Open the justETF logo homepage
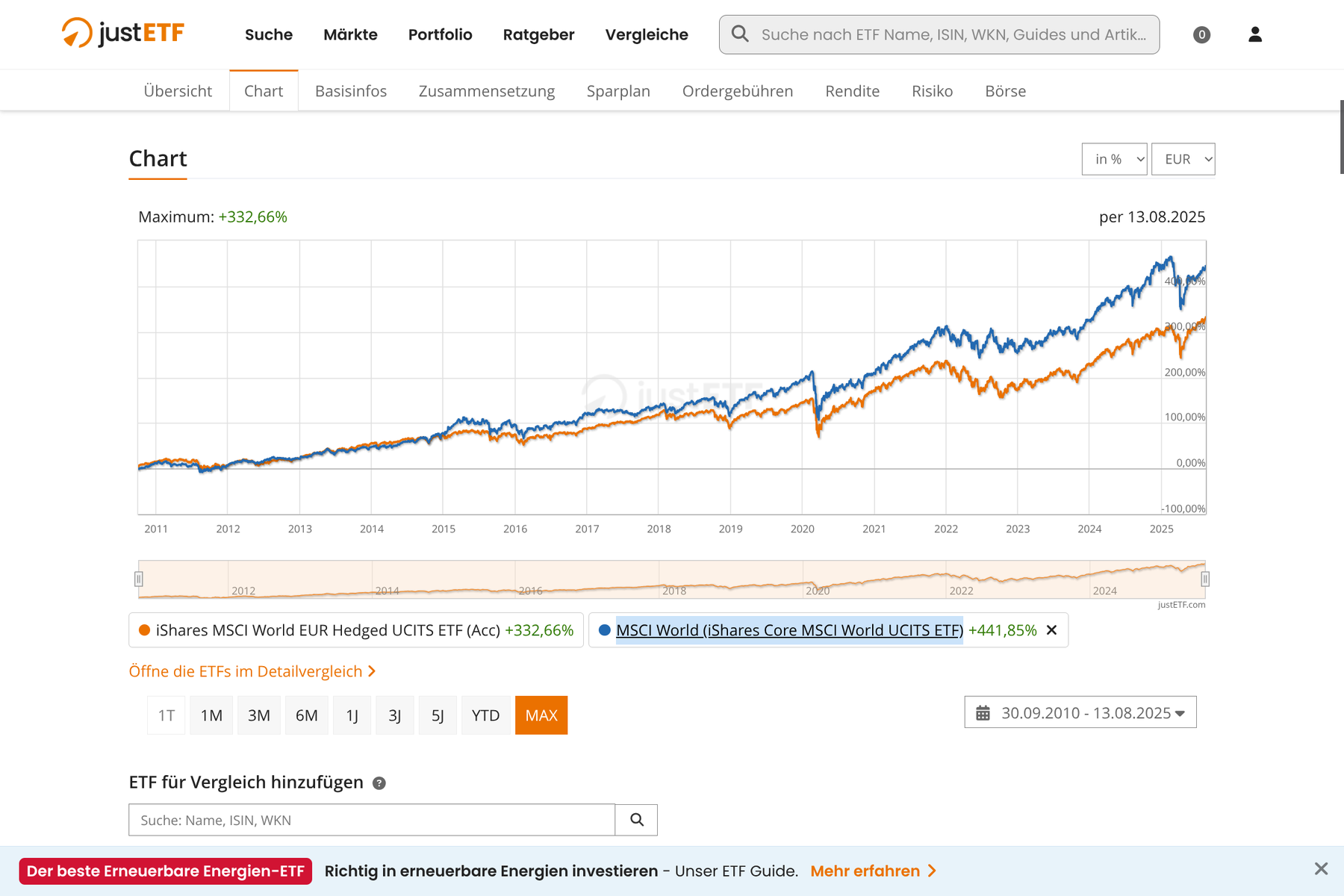The height and width of the screenshot is (896, 1344). [x=122, y=34]
